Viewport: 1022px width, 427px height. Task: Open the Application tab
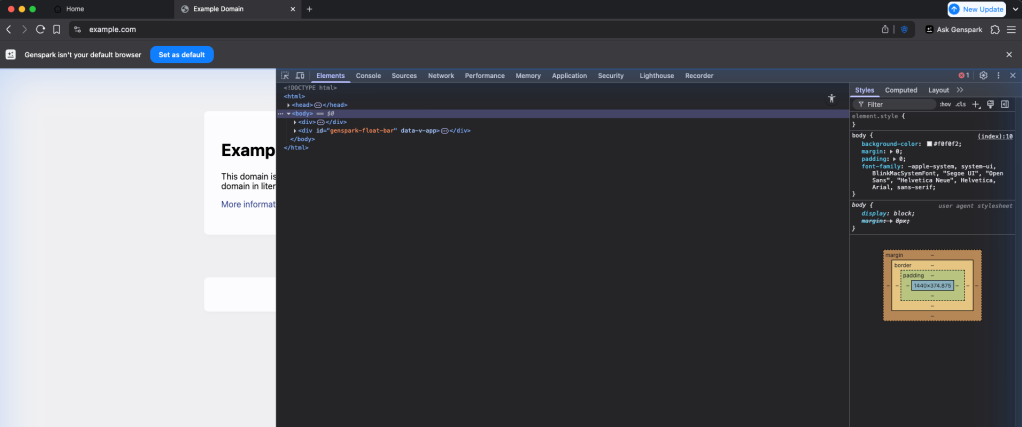coord(570,76)
